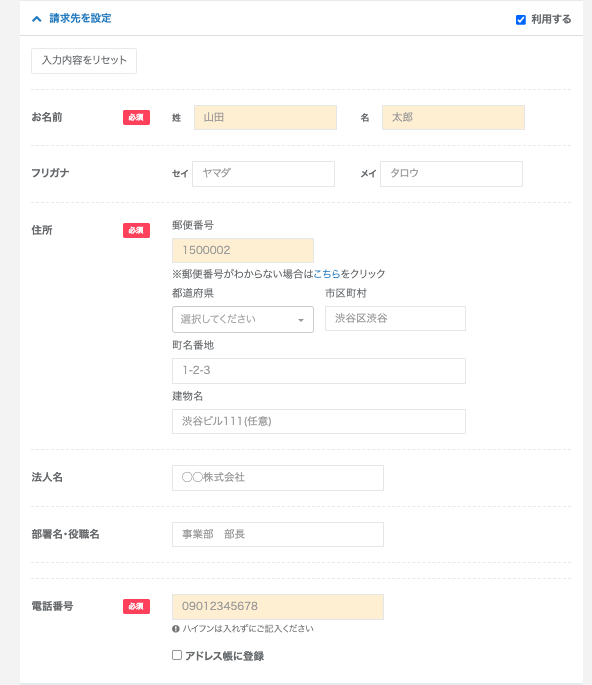Click the 都道府県 dropdown arrow
The height and width of the screenshot is (685, 592).
[301, 320]
